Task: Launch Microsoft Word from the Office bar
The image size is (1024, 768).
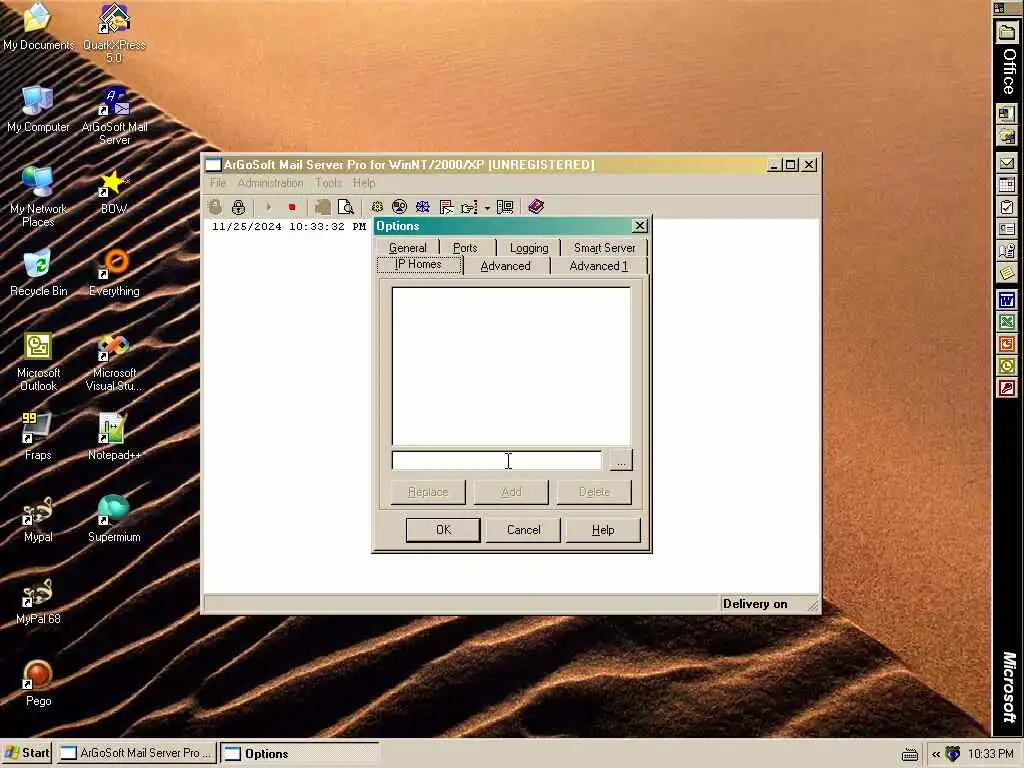Action: [x=1006, y=300]
